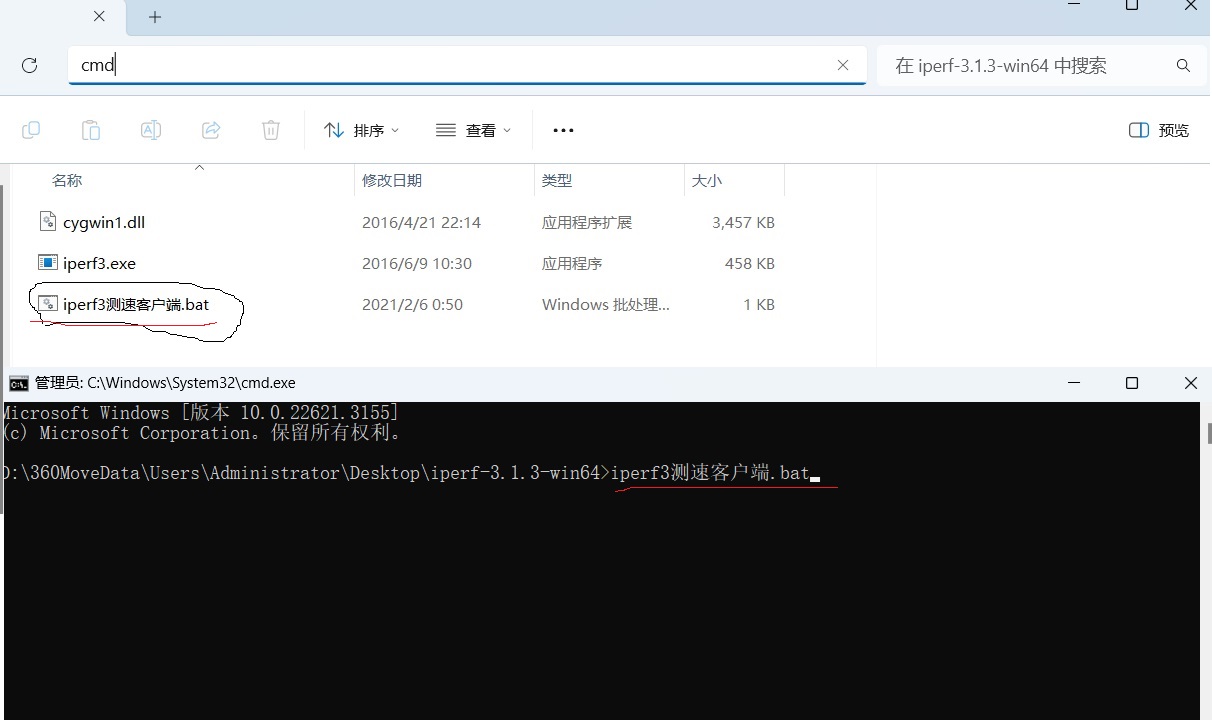1212x720 pixels.
Task: Click the cmd window system icon
Action: (x=19, y=383)
